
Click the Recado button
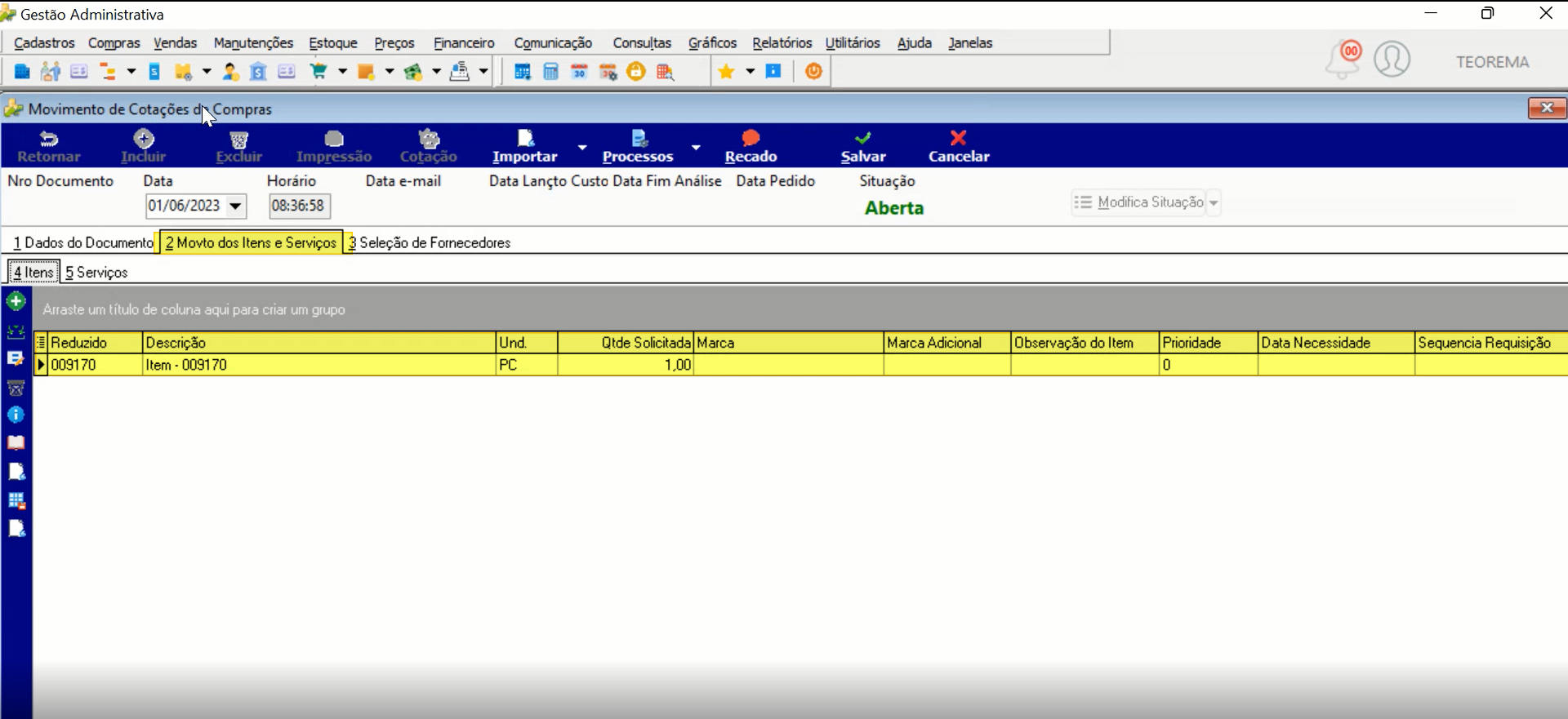751,147
